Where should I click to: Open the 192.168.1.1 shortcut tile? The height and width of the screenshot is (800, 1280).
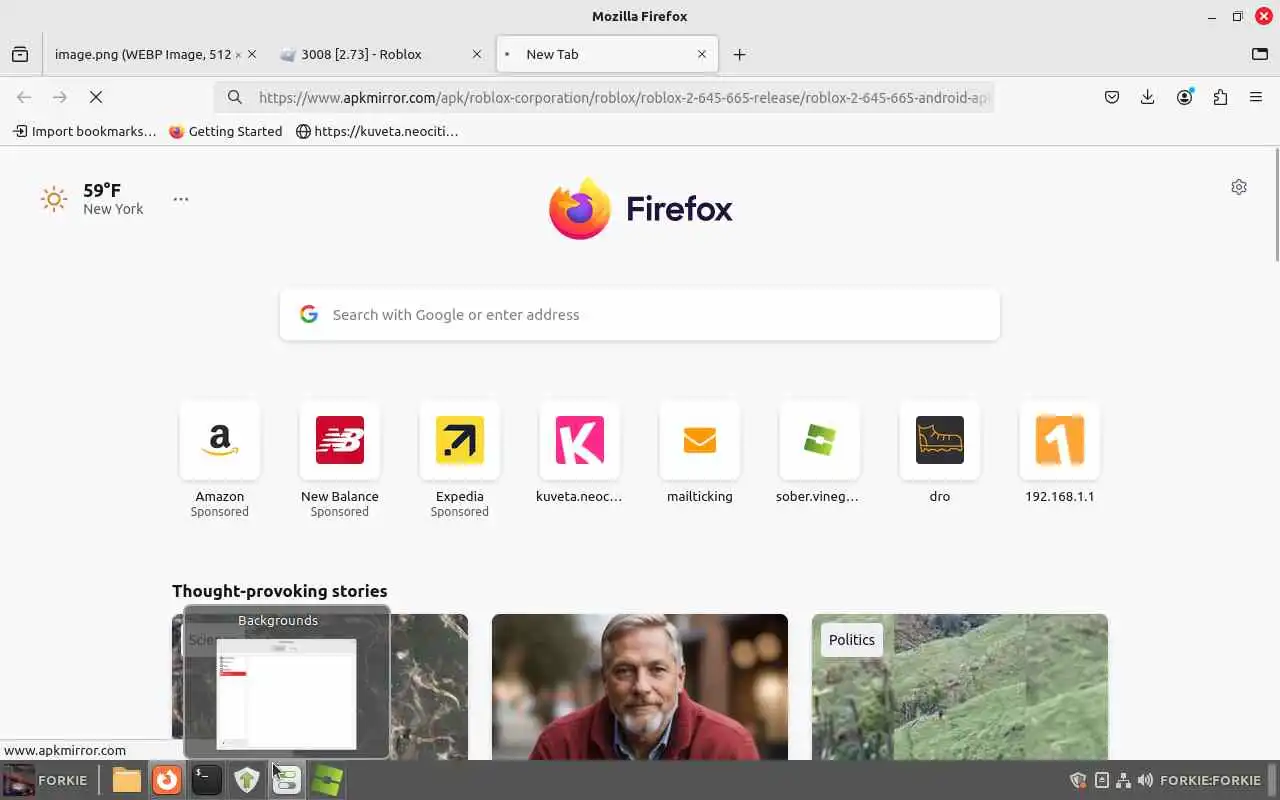coord(1060,452)
